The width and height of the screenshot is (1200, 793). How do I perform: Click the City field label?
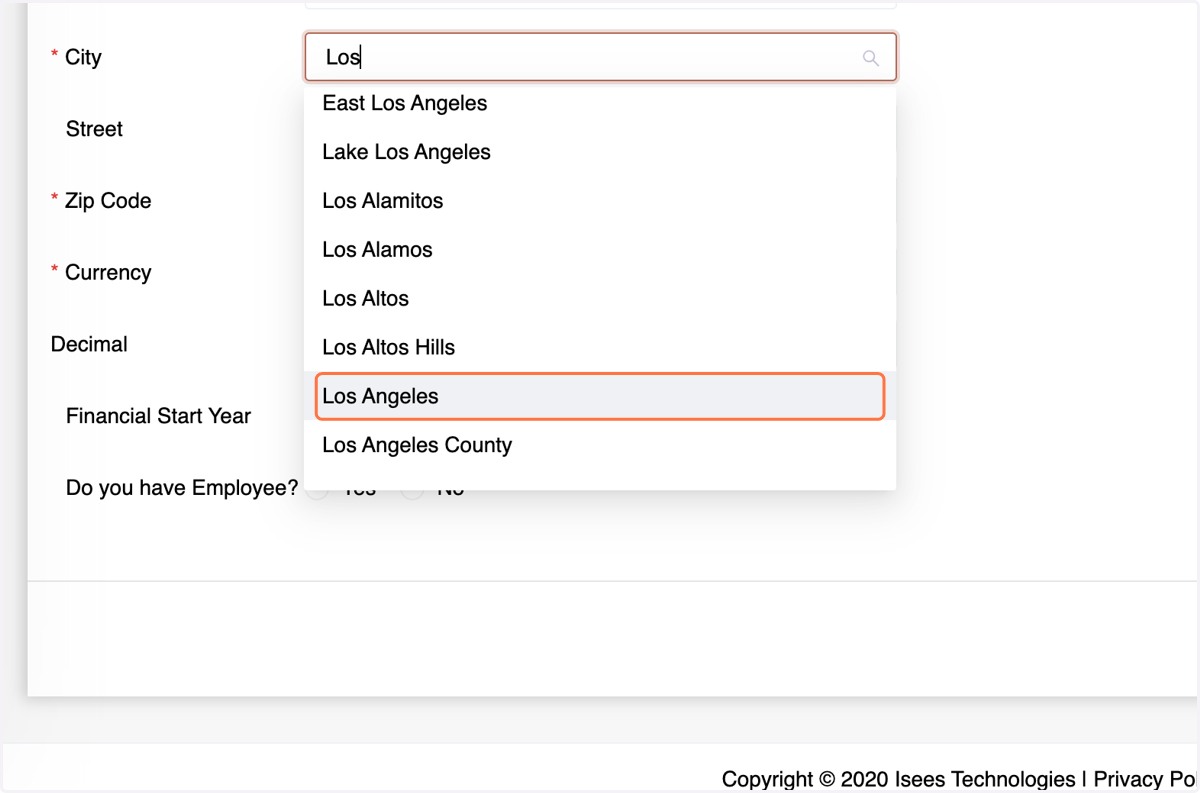tap(83, 57)
